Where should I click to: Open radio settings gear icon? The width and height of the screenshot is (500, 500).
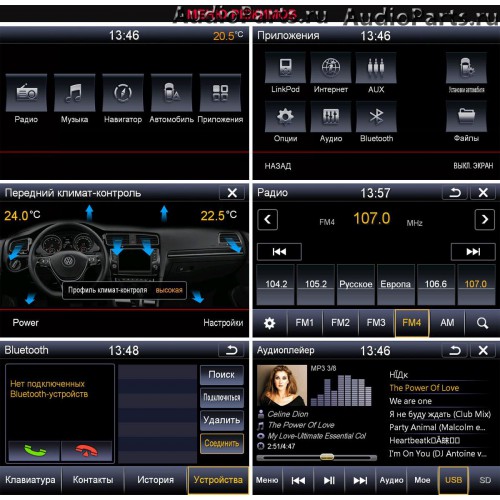(269, 323)
